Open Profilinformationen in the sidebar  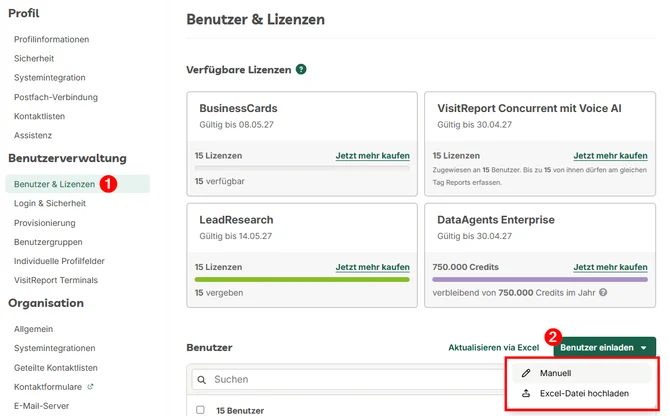pyautogui.click(x=51, y=39)
